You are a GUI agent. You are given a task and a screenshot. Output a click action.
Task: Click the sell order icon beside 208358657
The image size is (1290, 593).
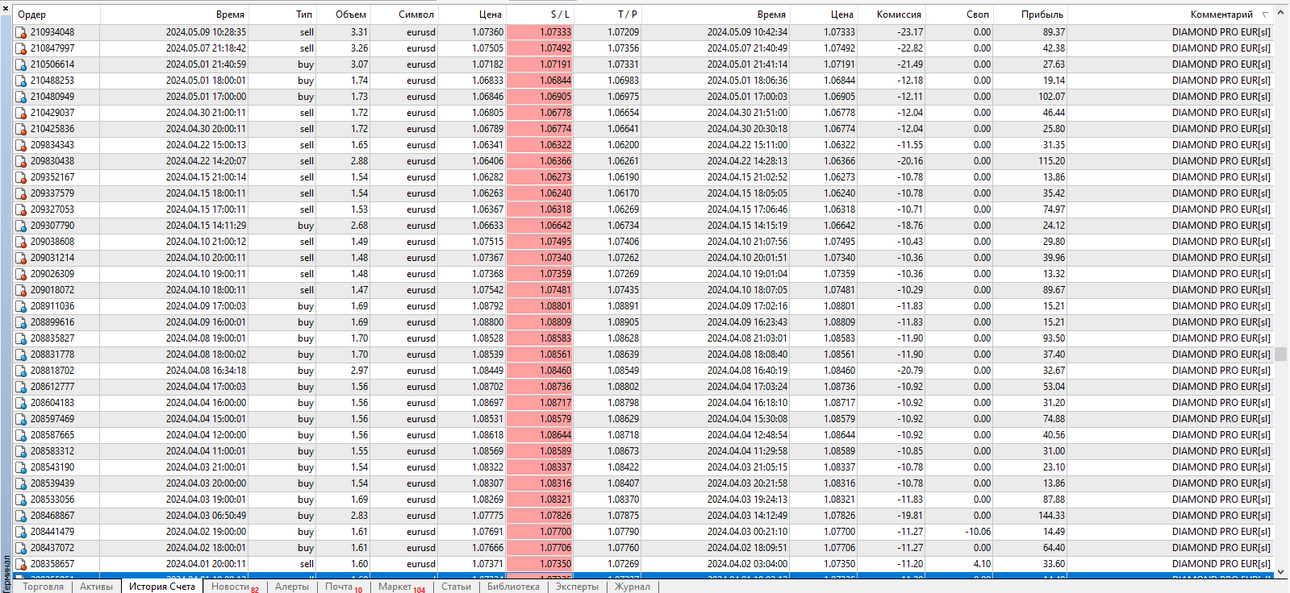point(21,563)
